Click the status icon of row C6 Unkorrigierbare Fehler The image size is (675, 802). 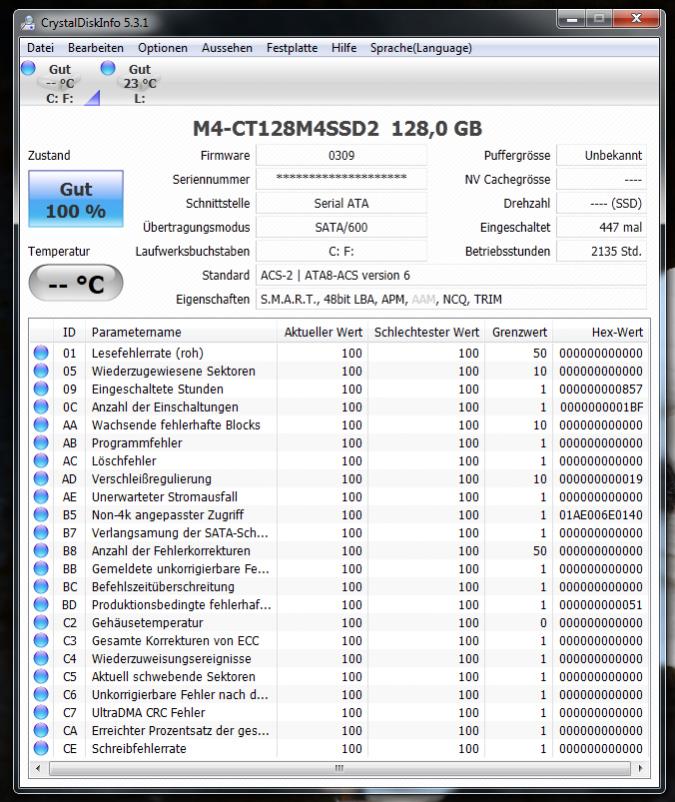41,694
